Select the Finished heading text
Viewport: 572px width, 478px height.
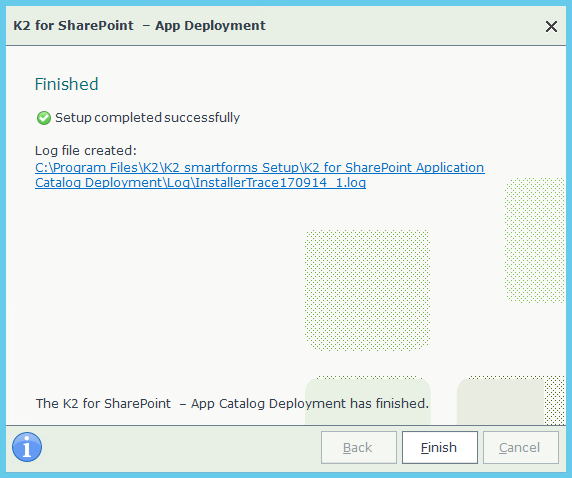click(66, 84)
